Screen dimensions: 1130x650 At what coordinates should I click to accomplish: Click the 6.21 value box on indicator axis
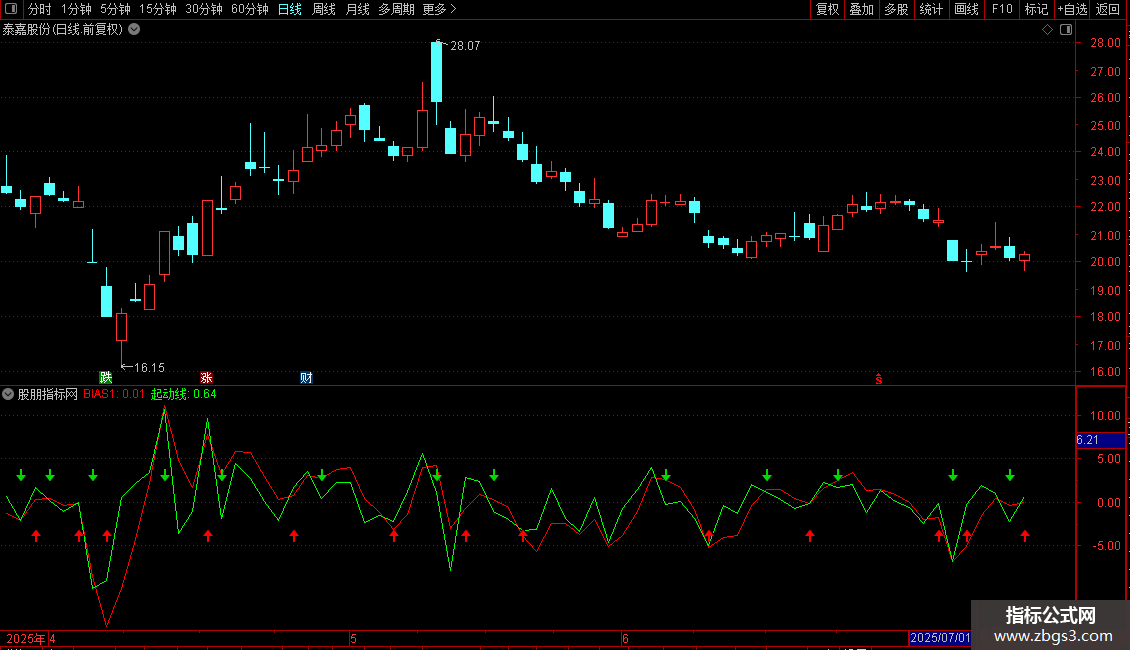(x=1100, y=440)
